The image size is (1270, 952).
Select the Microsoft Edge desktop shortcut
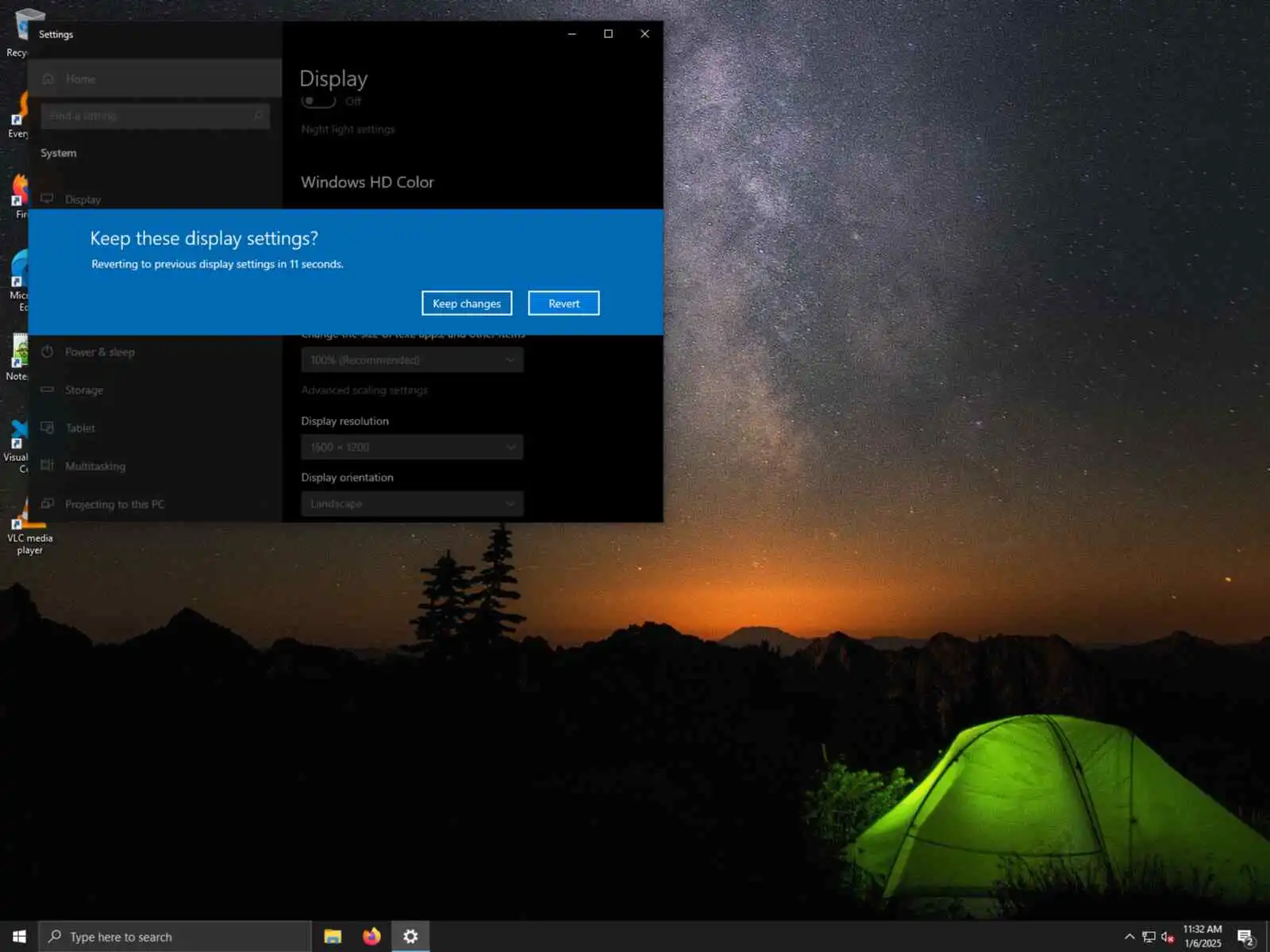(x=17, y=281)
